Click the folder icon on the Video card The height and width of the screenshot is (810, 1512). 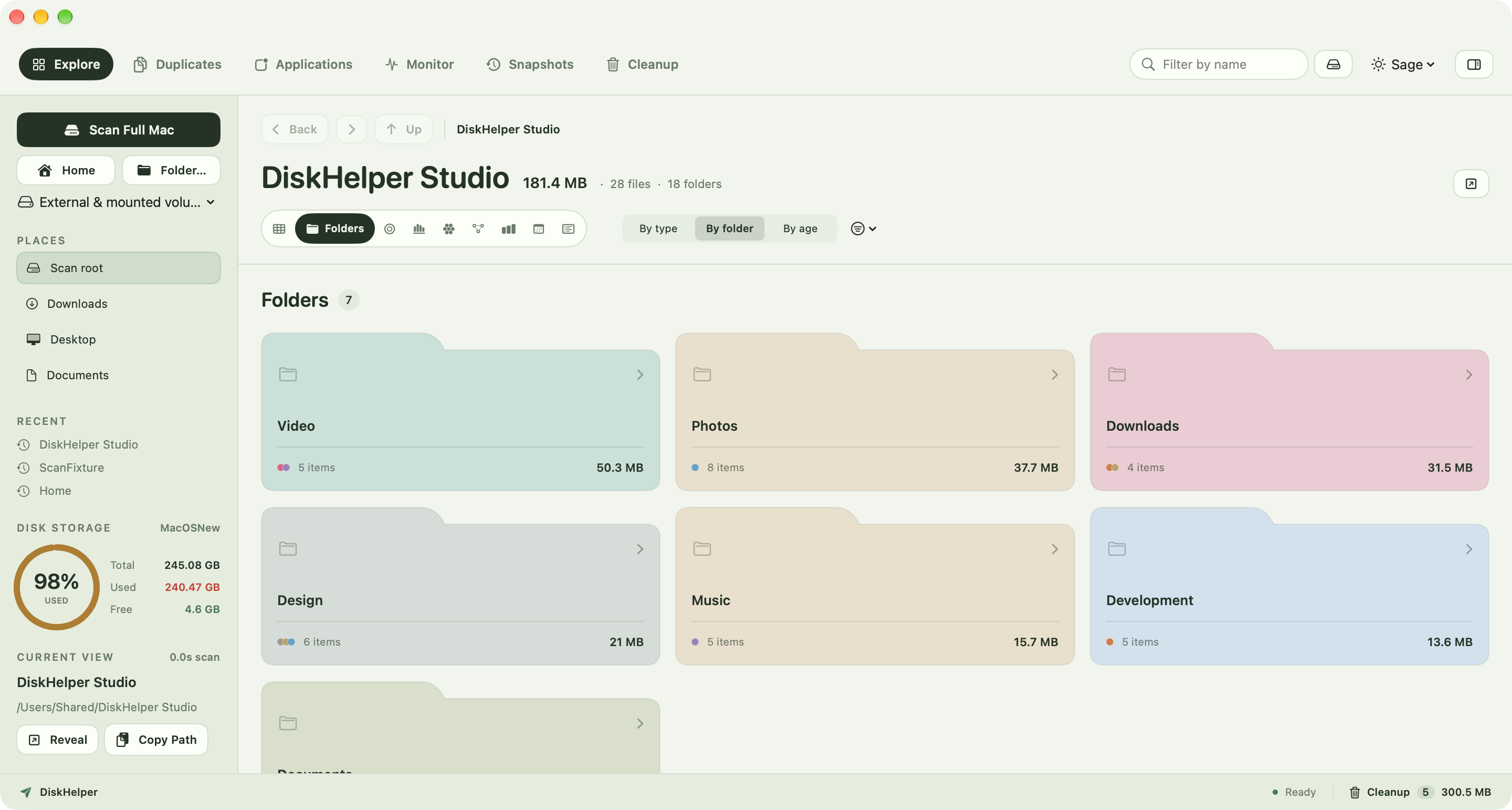pos(288,374)
